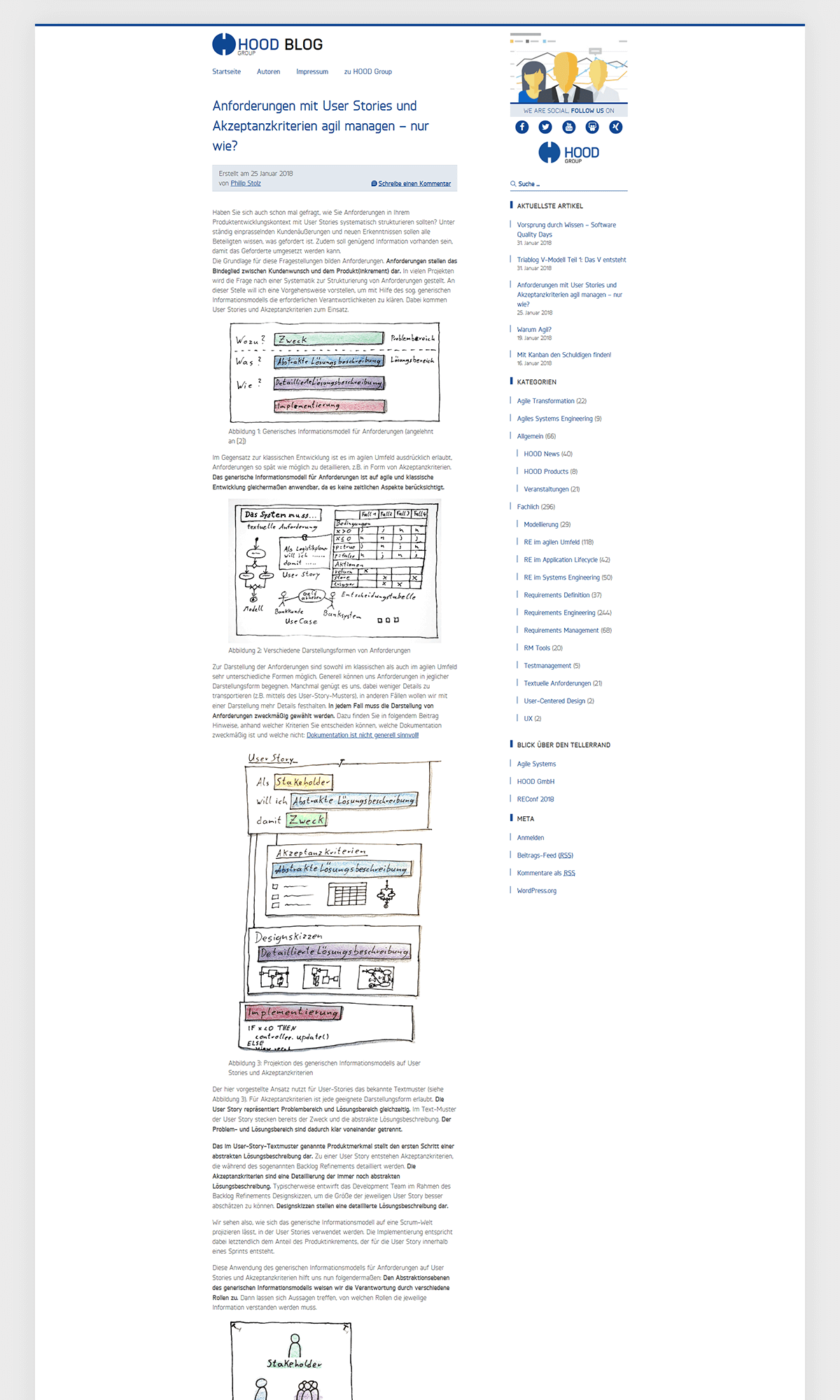Click the '19. Januar 2018' date text

click(x=535, y=338)
